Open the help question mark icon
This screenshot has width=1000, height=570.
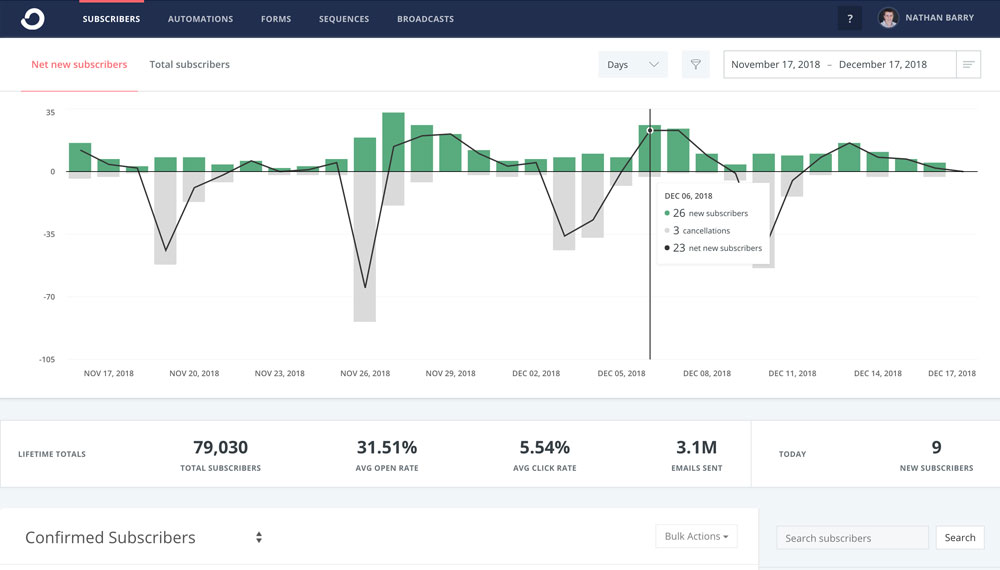point(849,19)
